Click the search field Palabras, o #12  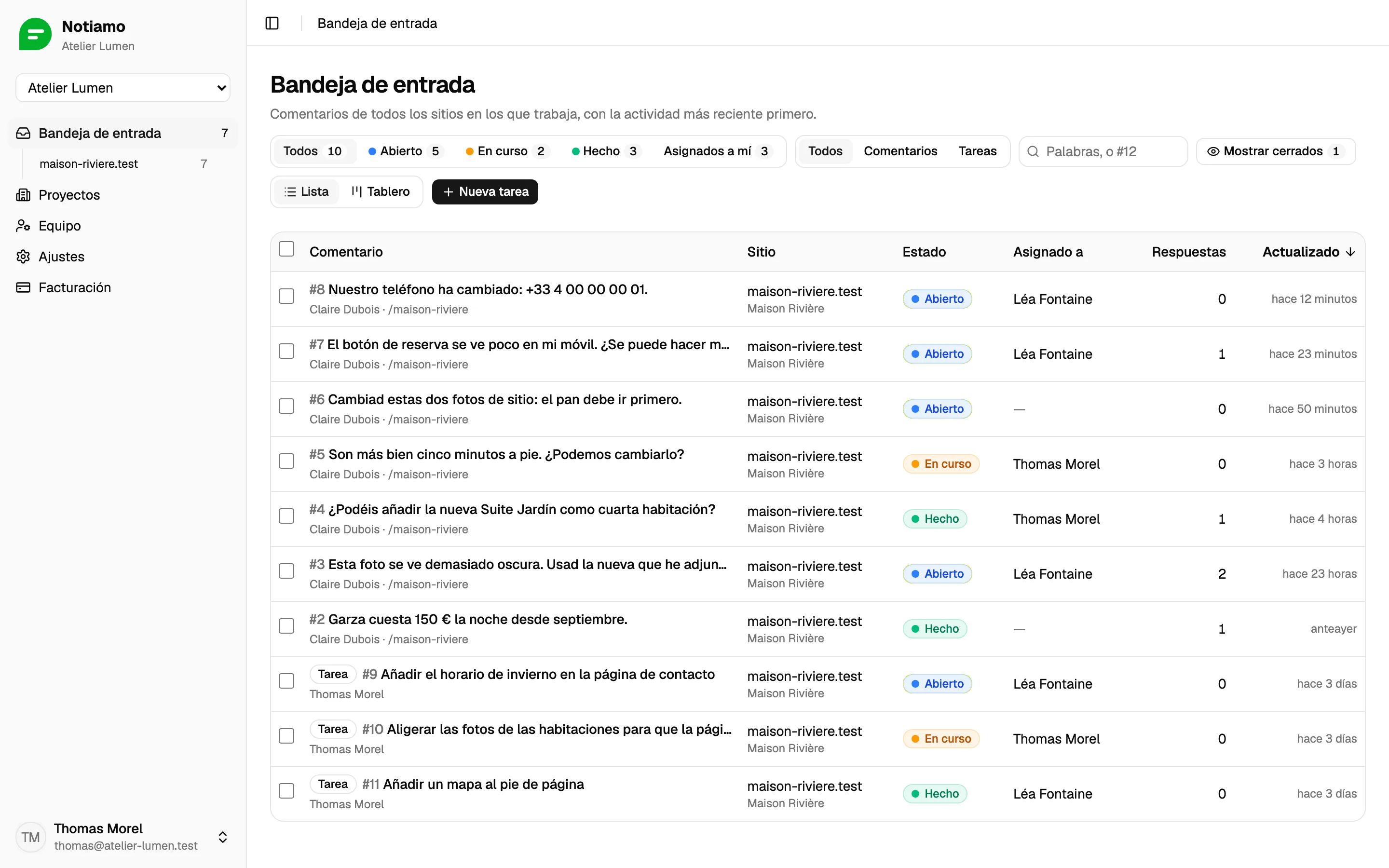click(x=1103, y=151)
